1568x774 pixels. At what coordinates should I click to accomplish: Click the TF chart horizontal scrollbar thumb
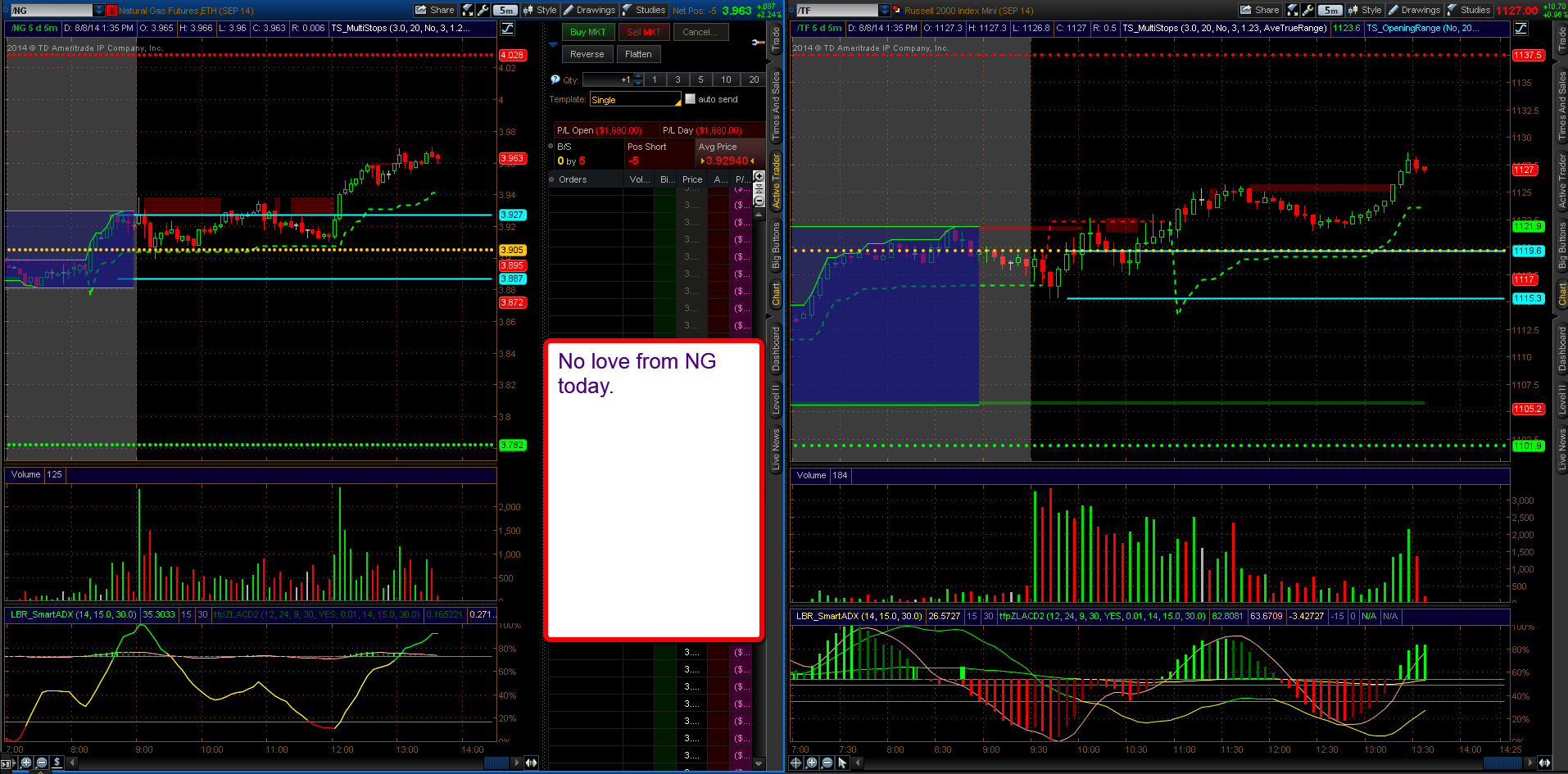pos(1503,763)
